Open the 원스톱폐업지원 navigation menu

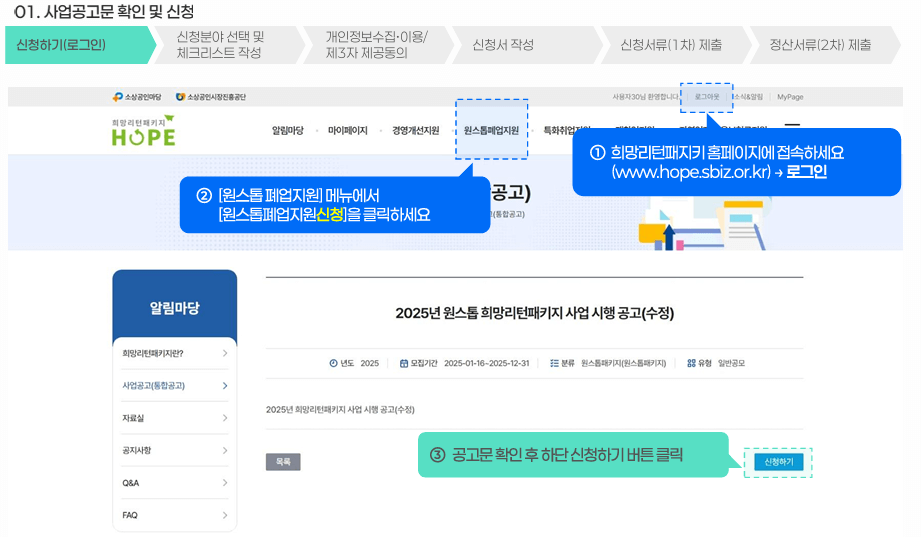coord(491,130)
